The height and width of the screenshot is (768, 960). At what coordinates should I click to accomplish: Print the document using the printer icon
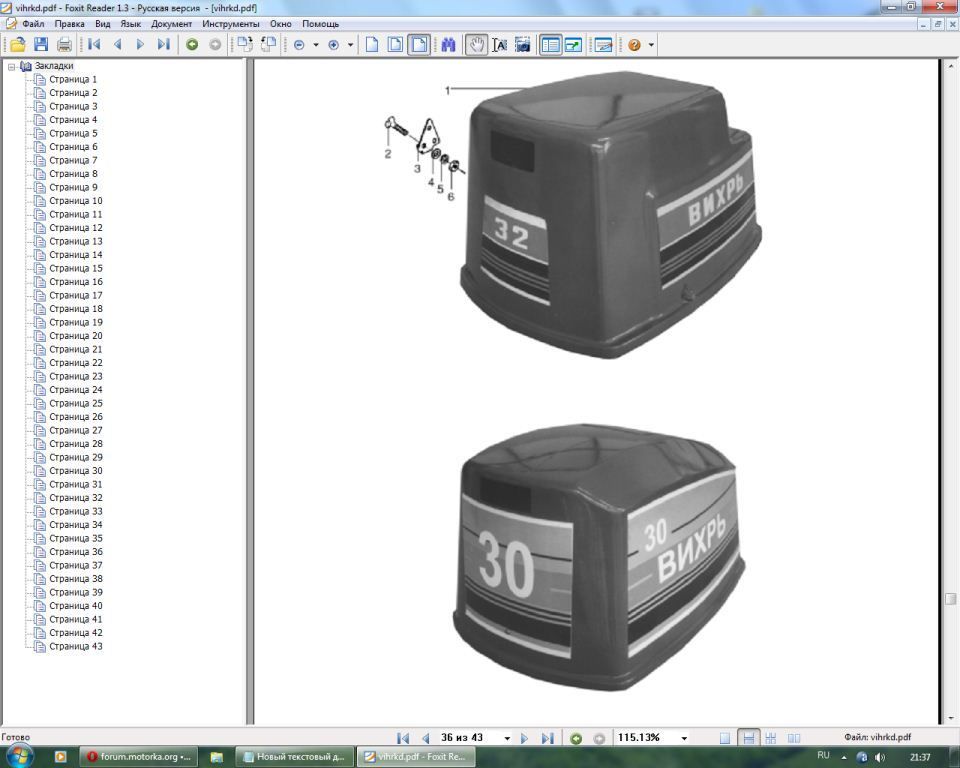(x=65, y=44)
